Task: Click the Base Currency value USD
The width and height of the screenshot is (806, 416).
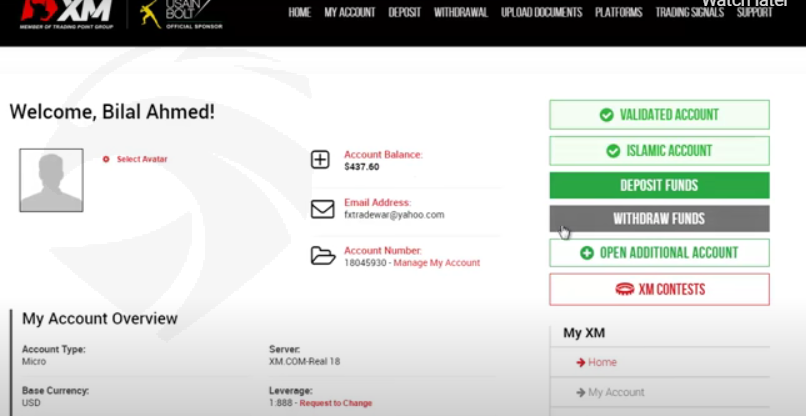Action: [x=31, y=403]
